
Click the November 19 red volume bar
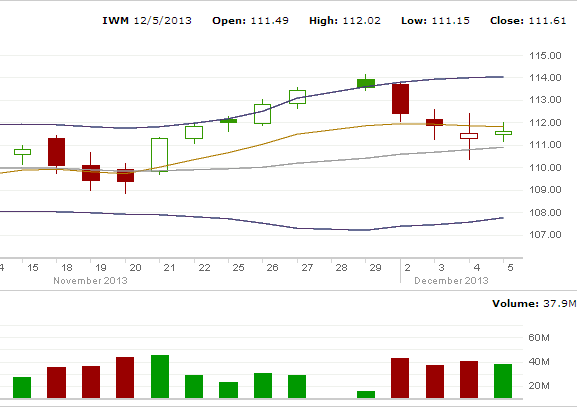click(91, 382)
